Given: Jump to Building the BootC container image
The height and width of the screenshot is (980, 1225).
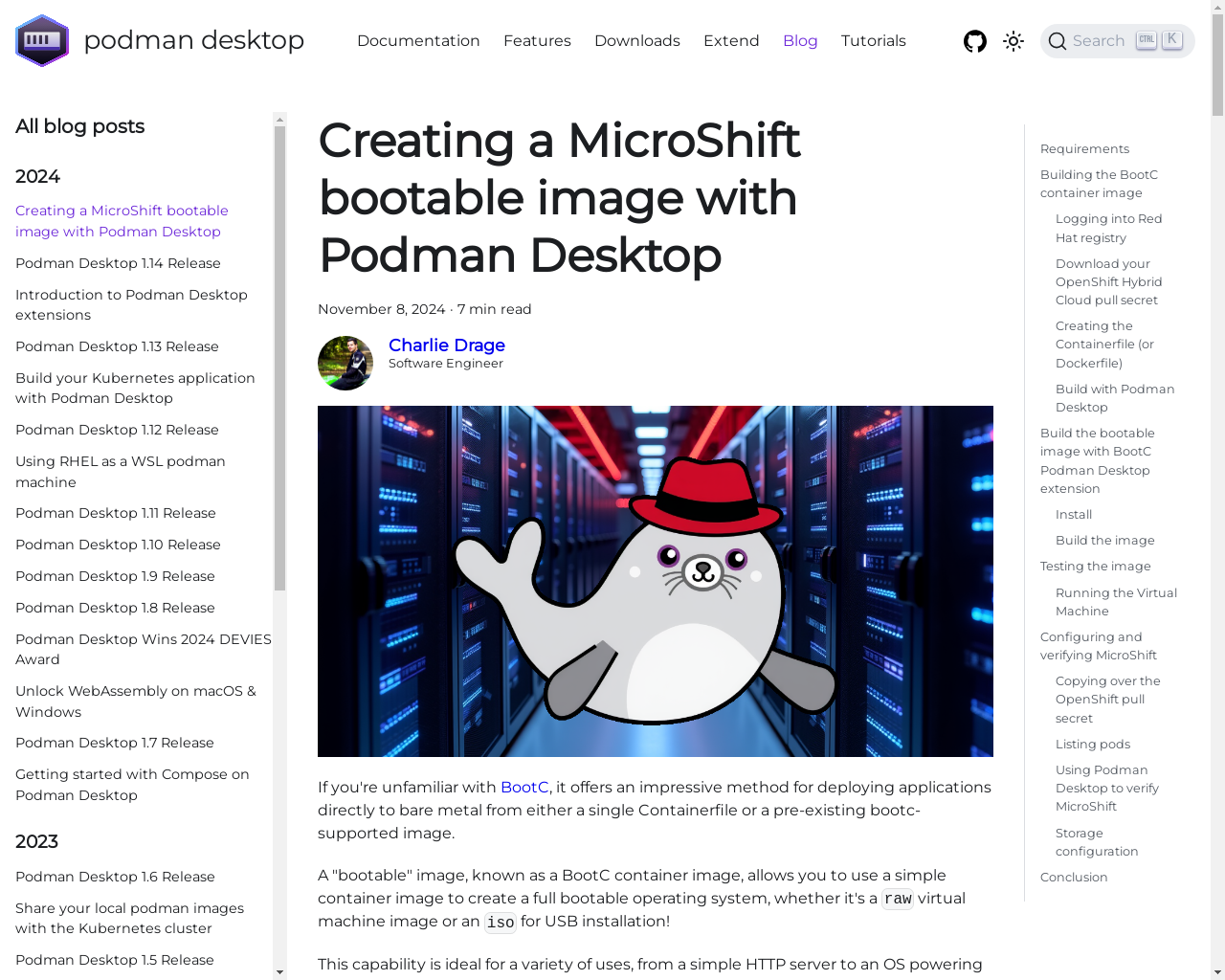Looking at the screenshot, I should tap(1099, 184).
